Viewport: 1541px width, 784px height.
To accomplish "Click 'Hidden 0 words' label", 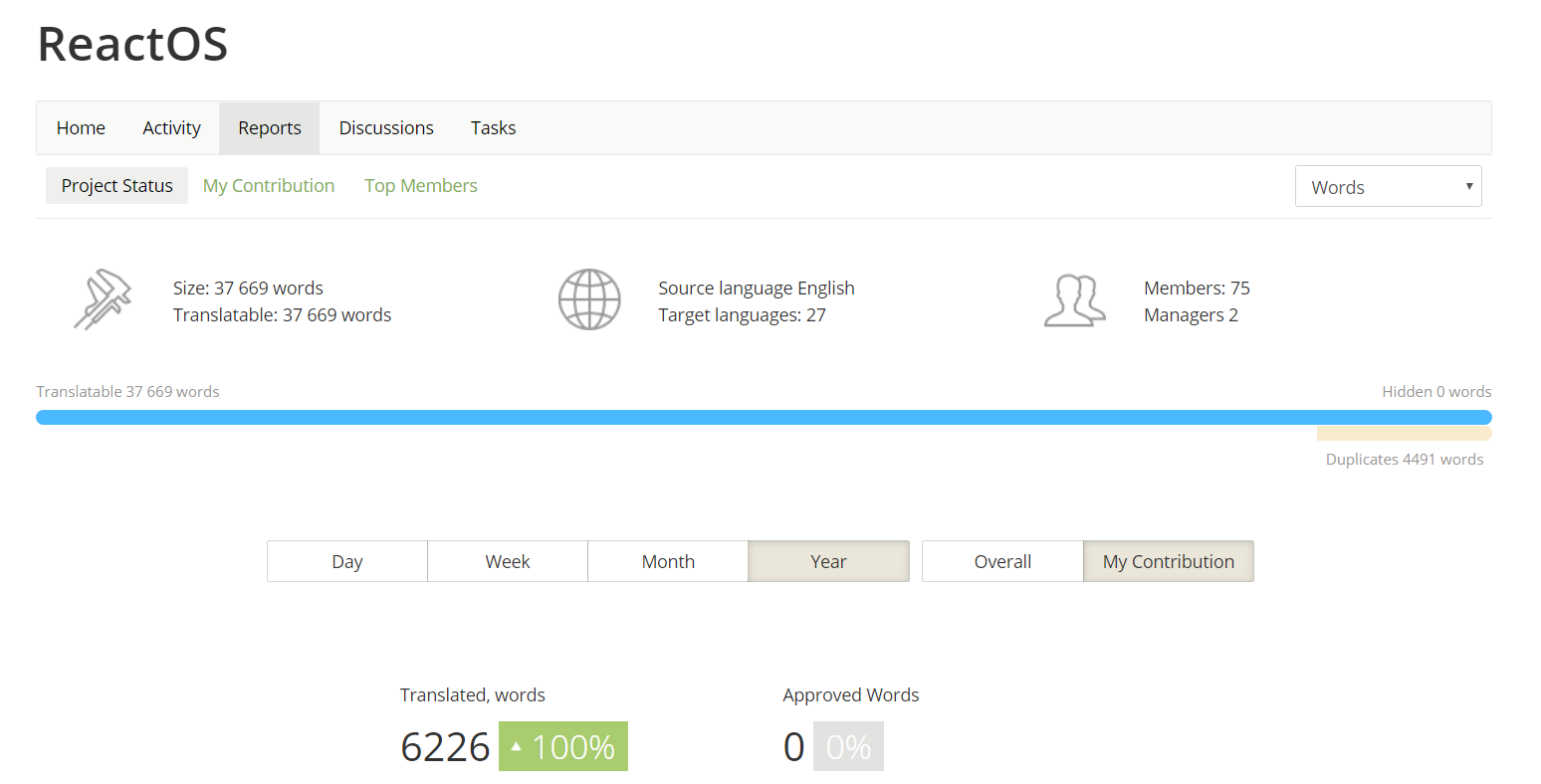I will (x=1436, y=391).
